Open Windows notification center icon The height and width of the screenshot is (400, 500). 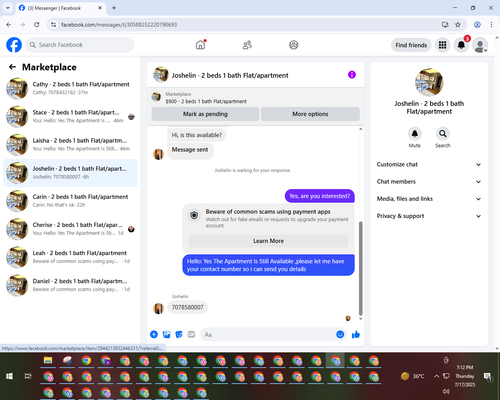tap(488, 377)
